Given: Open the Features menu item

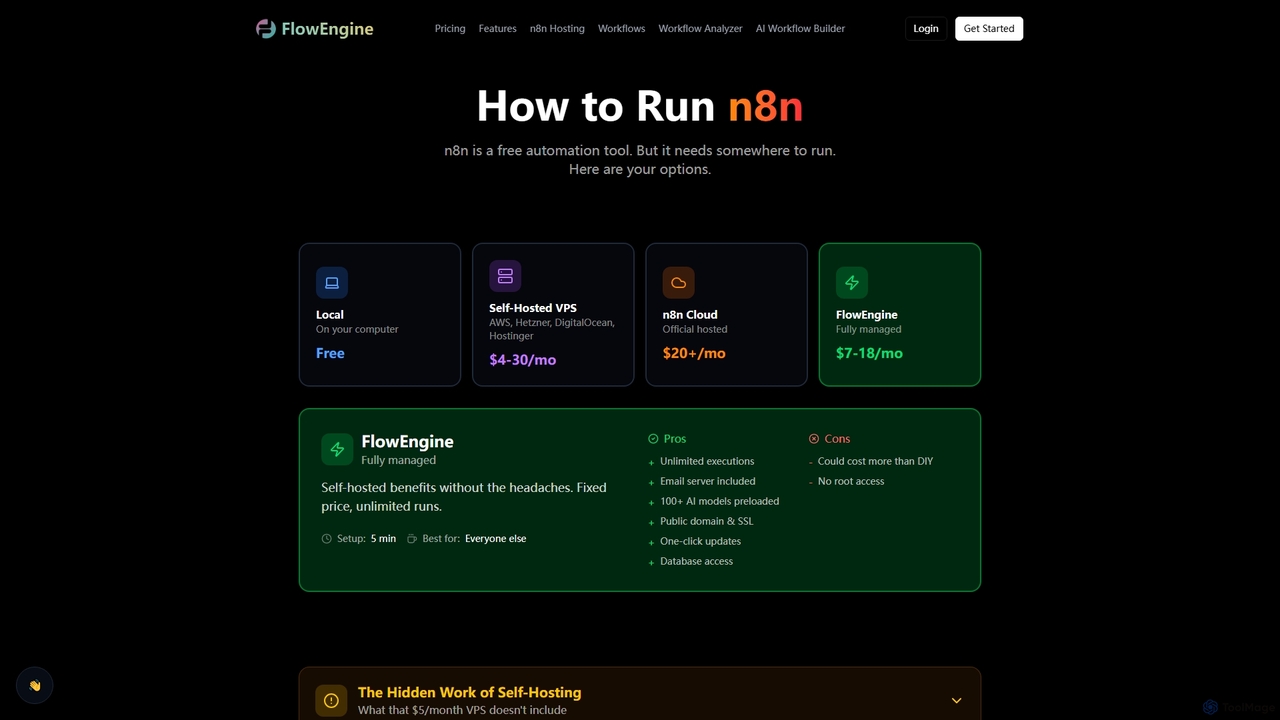Looking at the screenshot, I should (x=497, y=29).
